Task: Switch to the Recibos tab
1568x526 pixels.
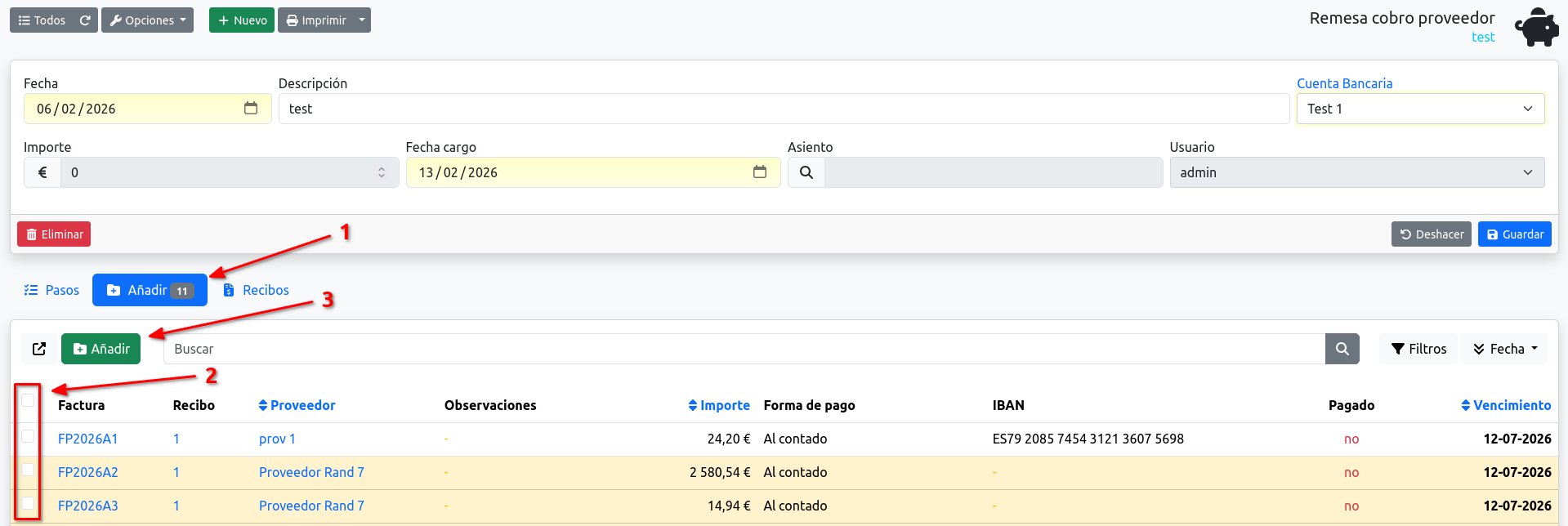Action: [x=257, y=290]
